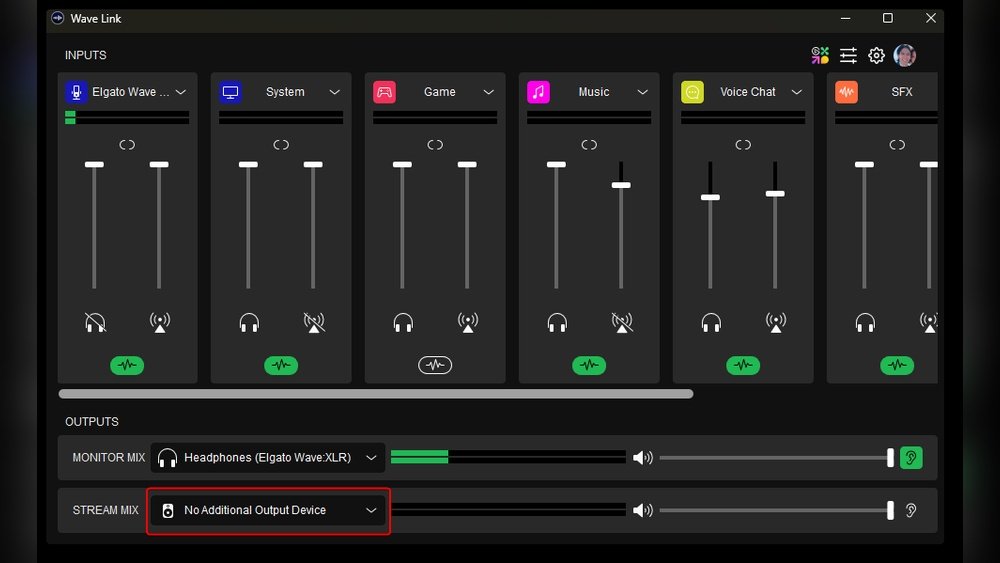
Task: Click Elgato Wave monitor volume fader
Action: pos(94,165)
